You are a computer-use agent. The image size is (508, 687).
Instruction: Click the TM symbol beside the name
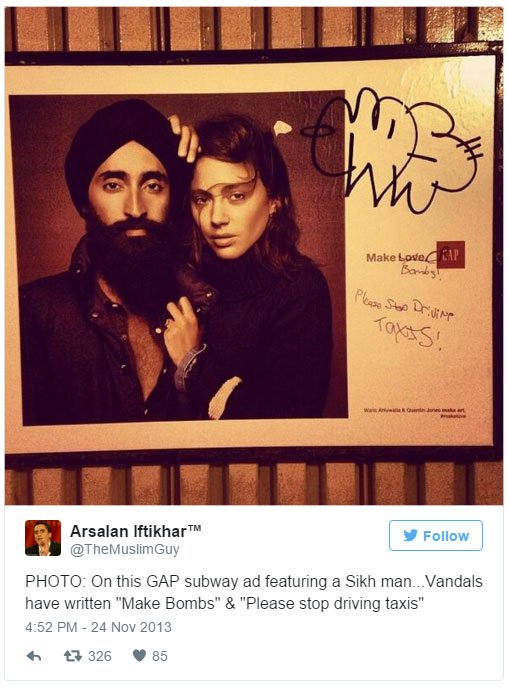point(195,528)
